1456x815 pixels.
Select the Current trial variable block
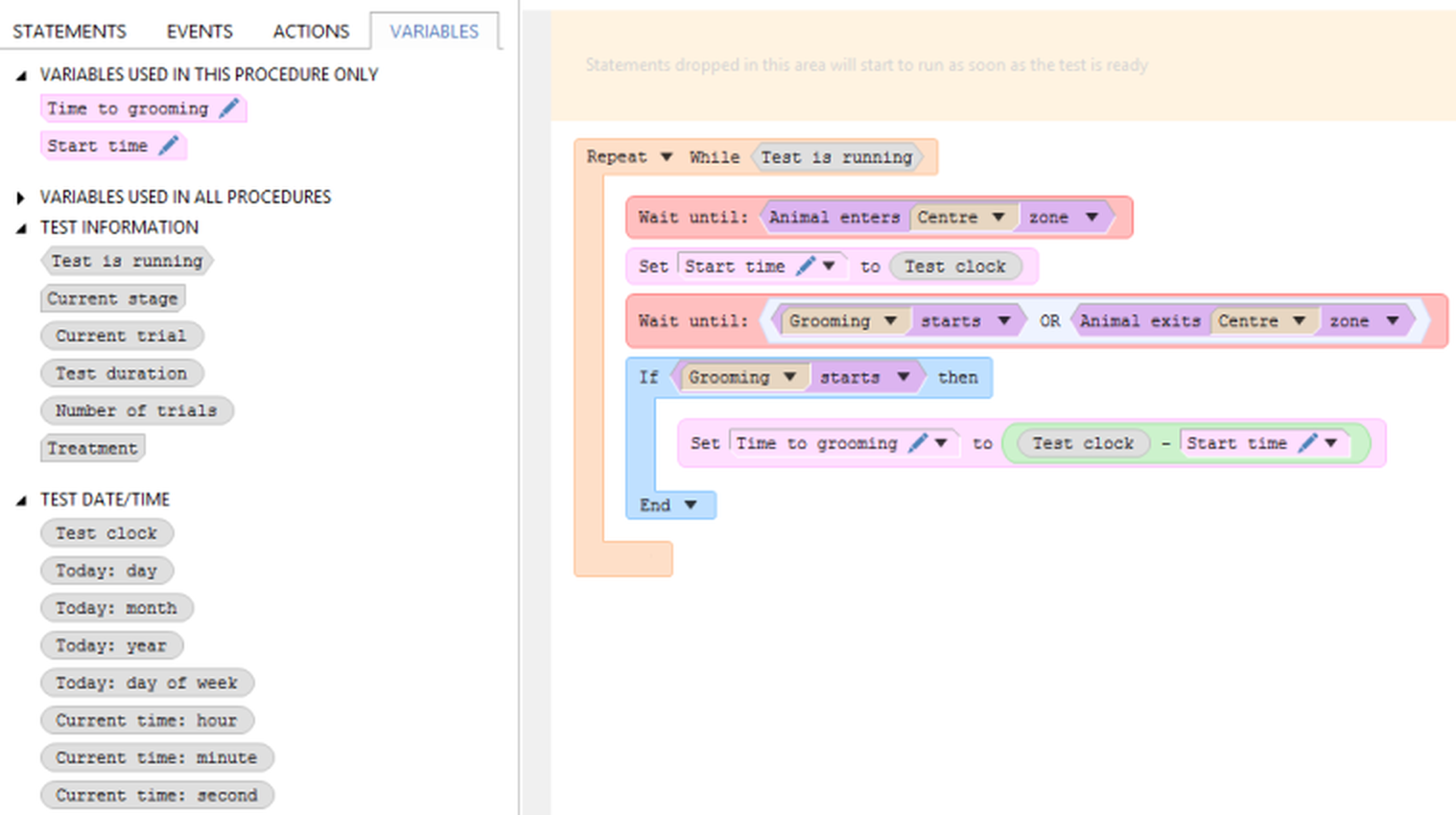[121, 336]
